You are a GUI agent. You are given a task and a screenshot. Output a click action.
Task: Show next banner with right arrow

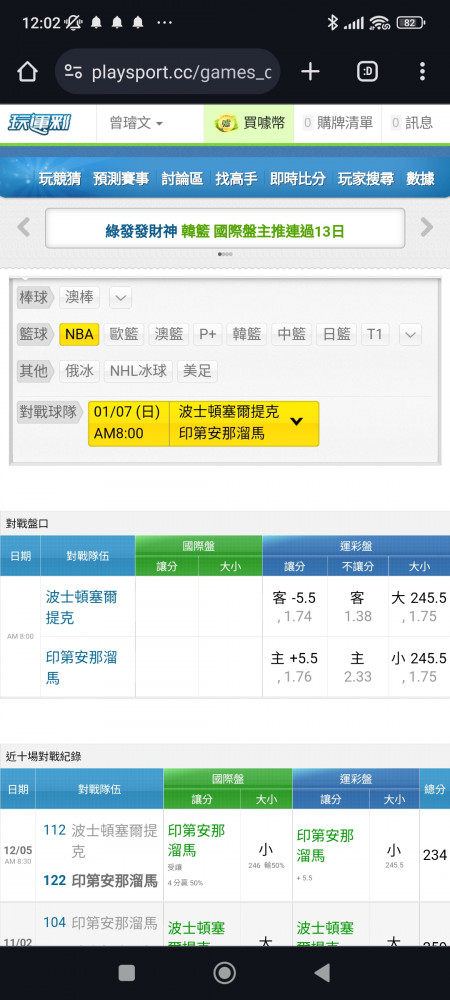426,227
